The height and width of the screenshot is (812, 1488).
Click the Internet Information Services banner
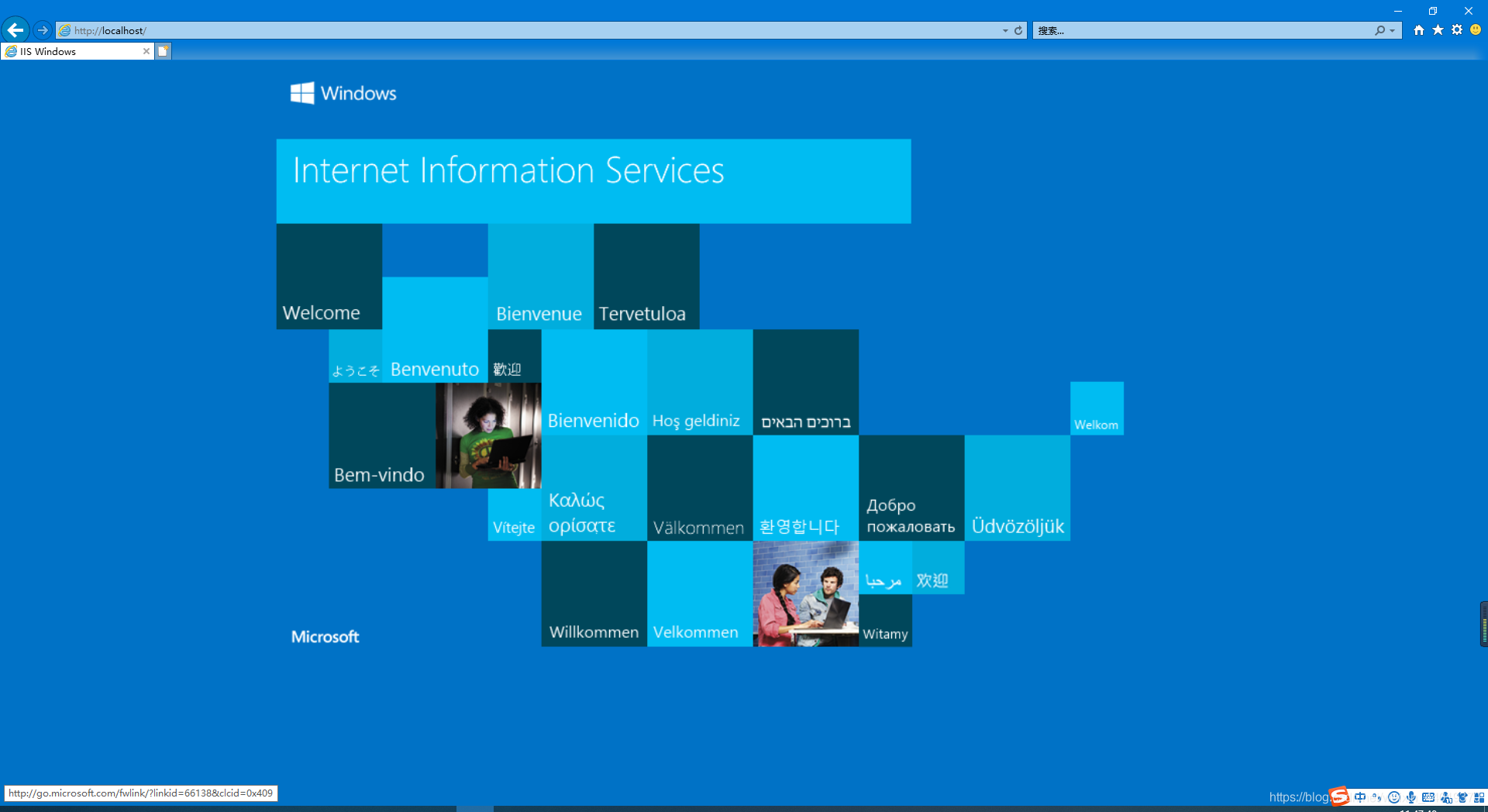pos(594,181)
